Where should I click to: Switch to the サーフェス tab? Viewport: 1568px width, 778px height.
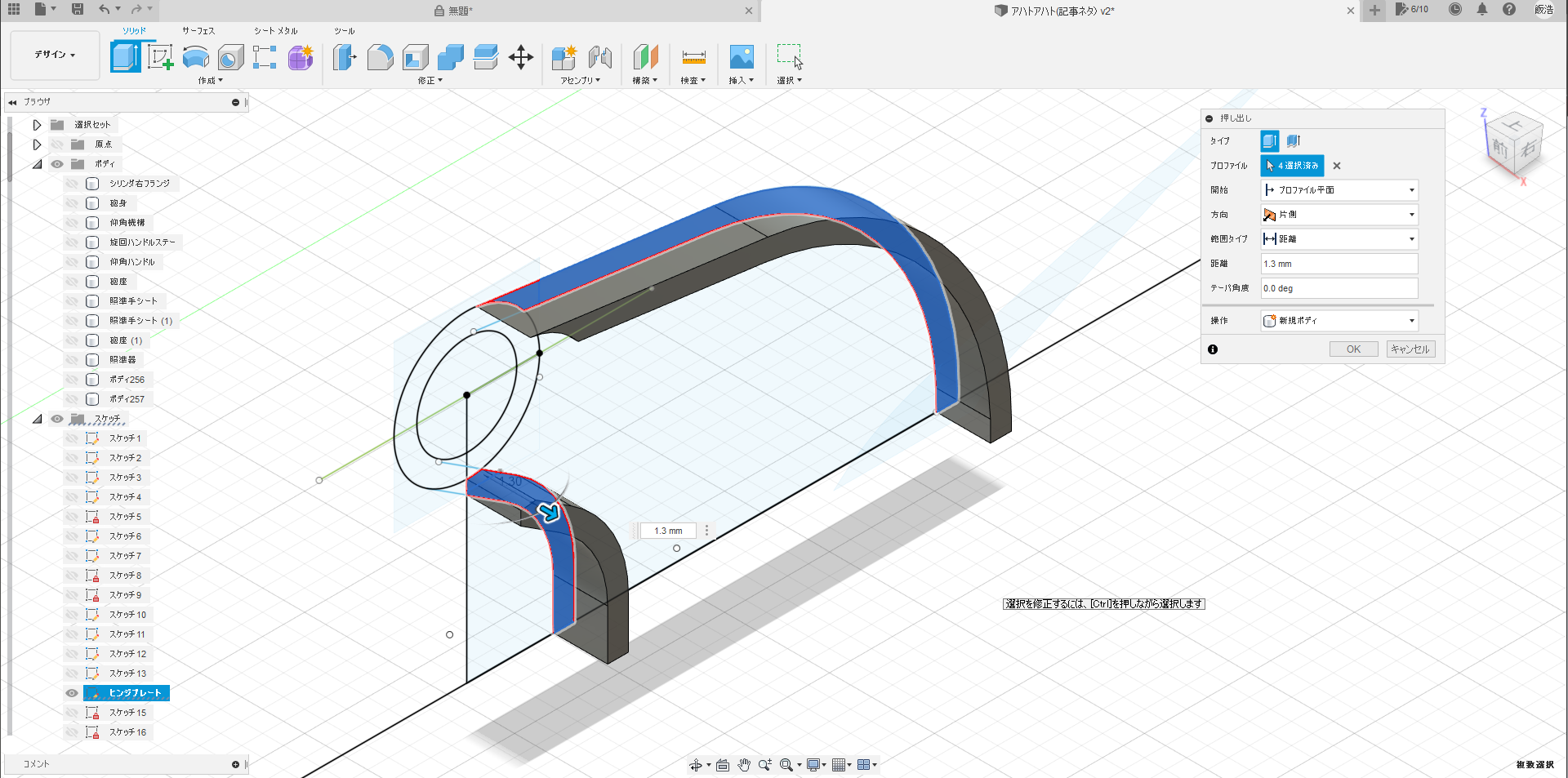point(198,31)
